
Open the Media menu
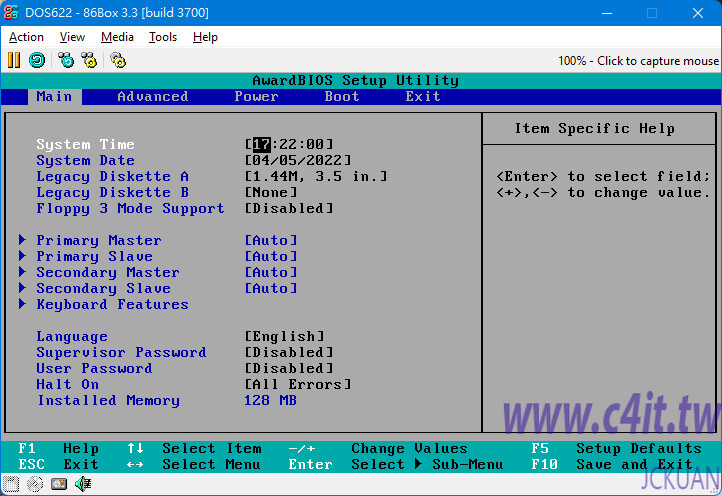(117, 37)
